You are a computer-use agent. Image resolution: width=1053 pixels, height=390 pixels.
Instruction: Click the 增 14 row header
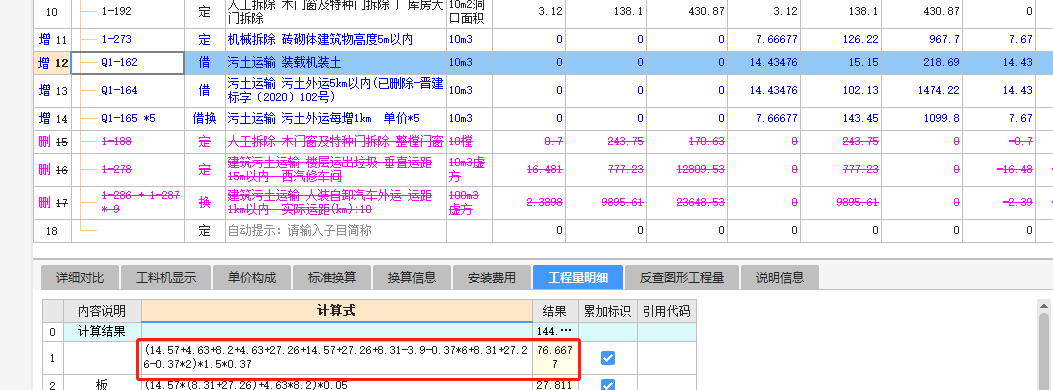[x=52, y=118]
